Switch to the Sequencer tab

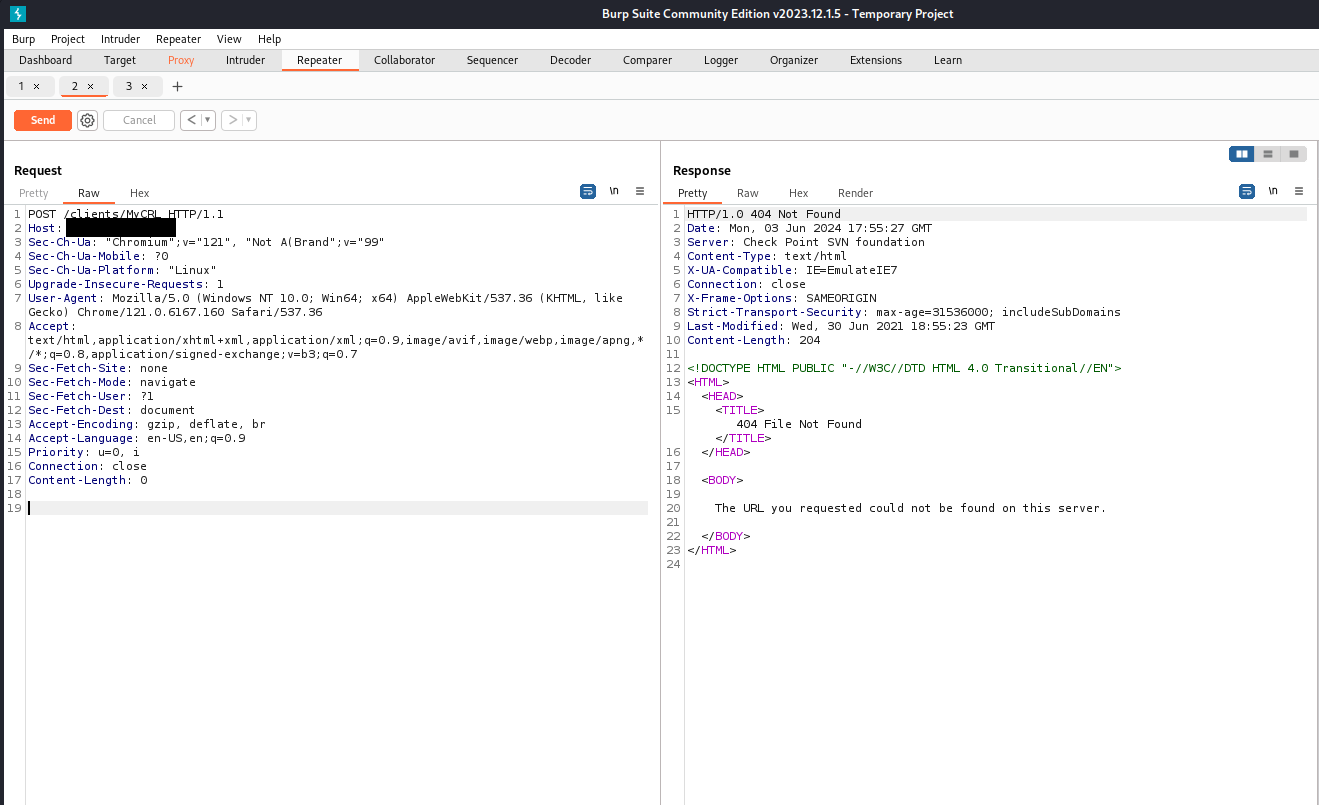click(x=492, y=60)
